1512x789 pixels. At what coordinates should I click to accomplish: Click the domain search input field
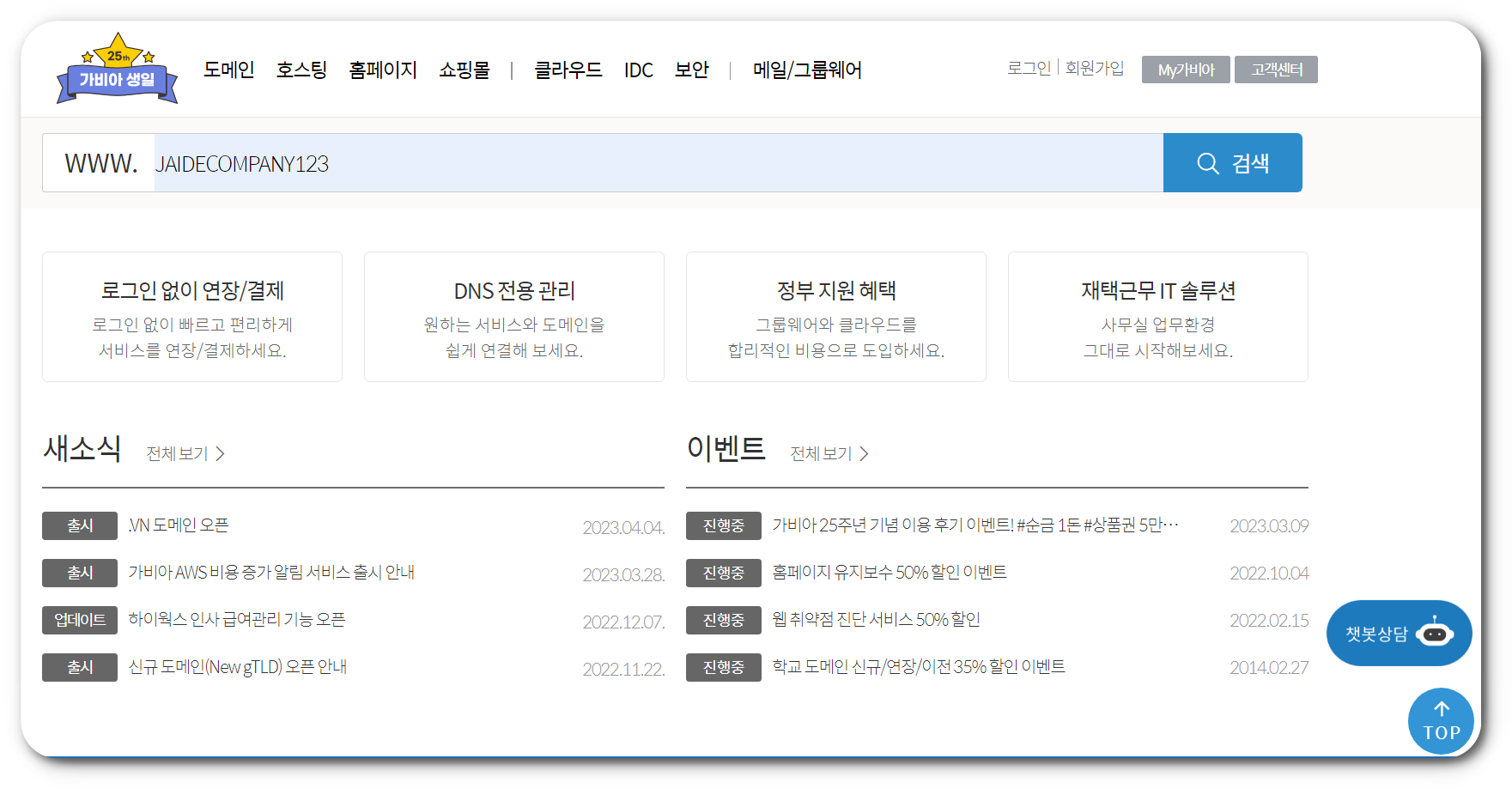601,162
